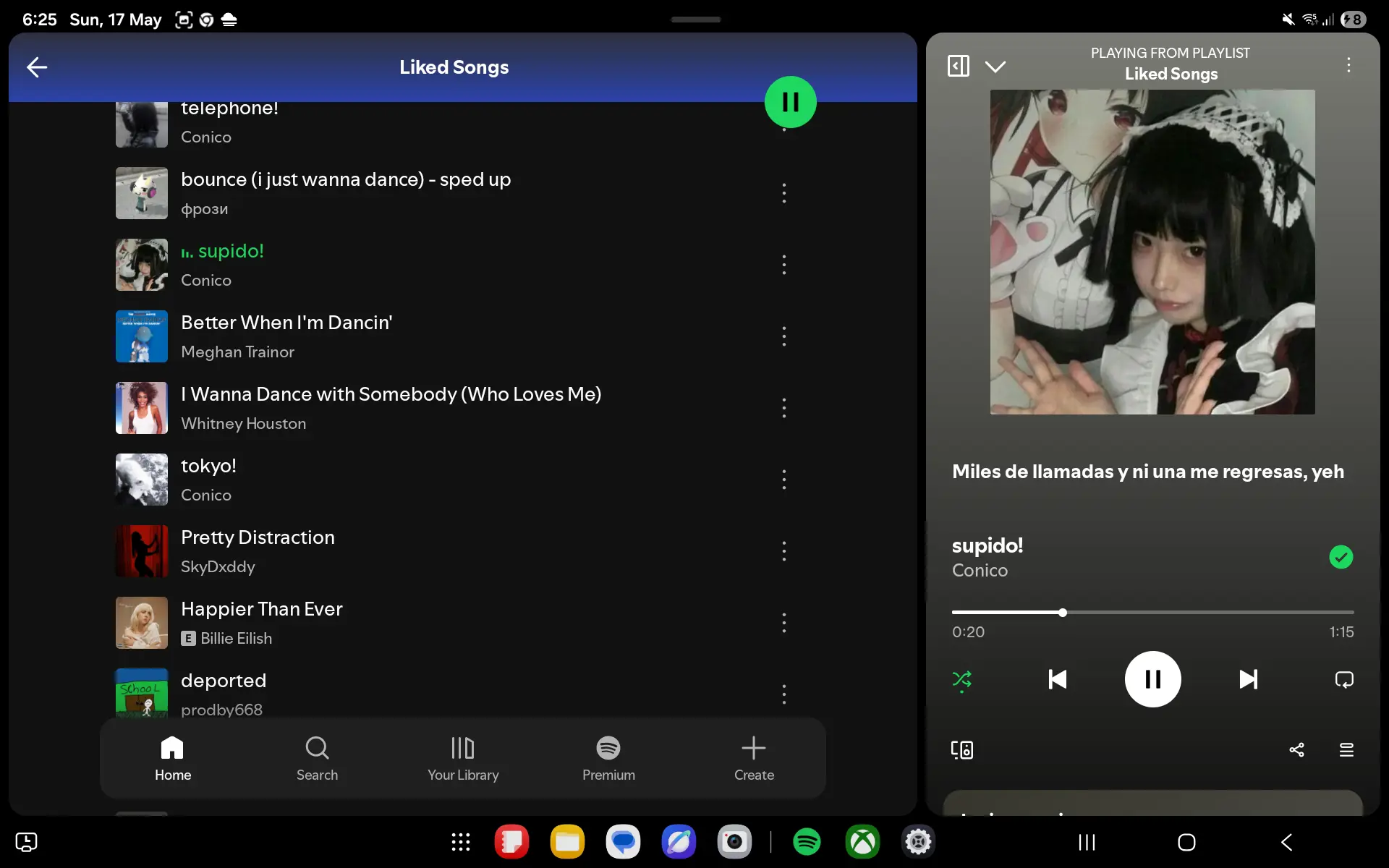Open Now Playing more options menu
Screen dimensions: 1389x868
click(1348, 65)
